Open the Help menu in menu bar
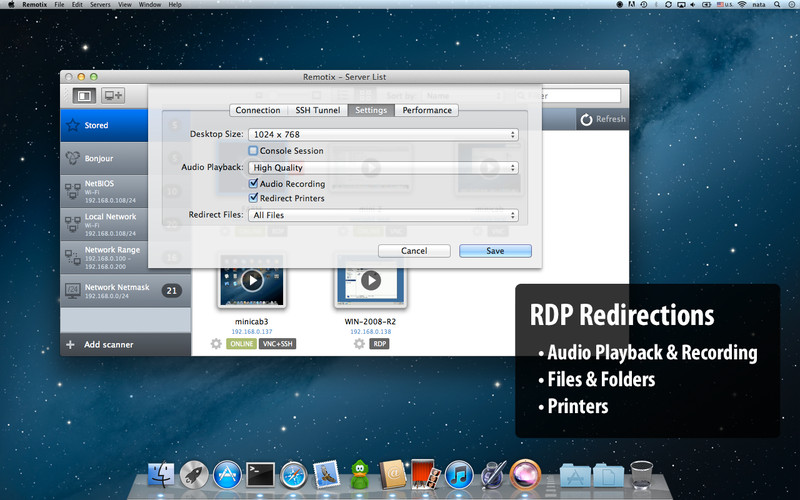This screenshot has height=500, width=800. pyautogui.click(x=175, y=4)
